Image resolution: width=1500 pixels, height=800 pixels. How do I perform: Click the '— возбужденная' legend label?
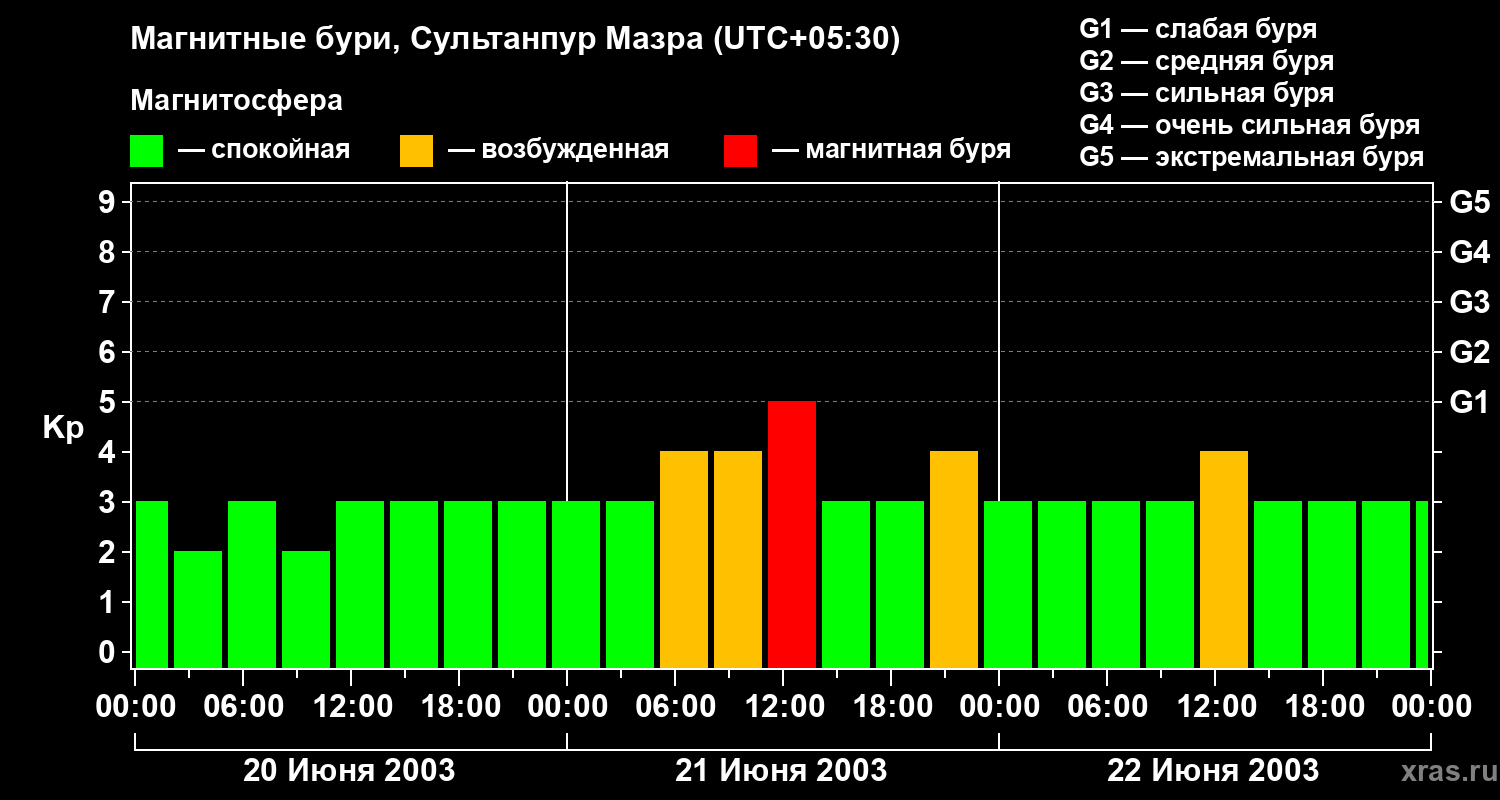point(558,150)
